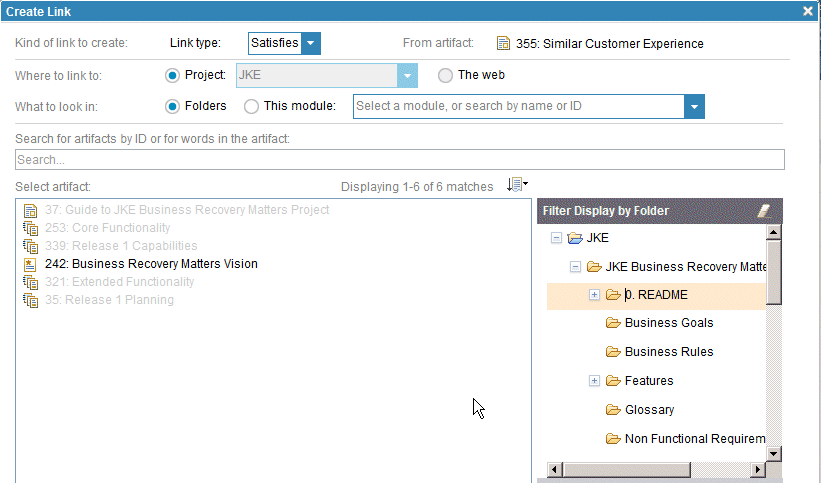Click the document icon for artifact 37

point(30,211)
